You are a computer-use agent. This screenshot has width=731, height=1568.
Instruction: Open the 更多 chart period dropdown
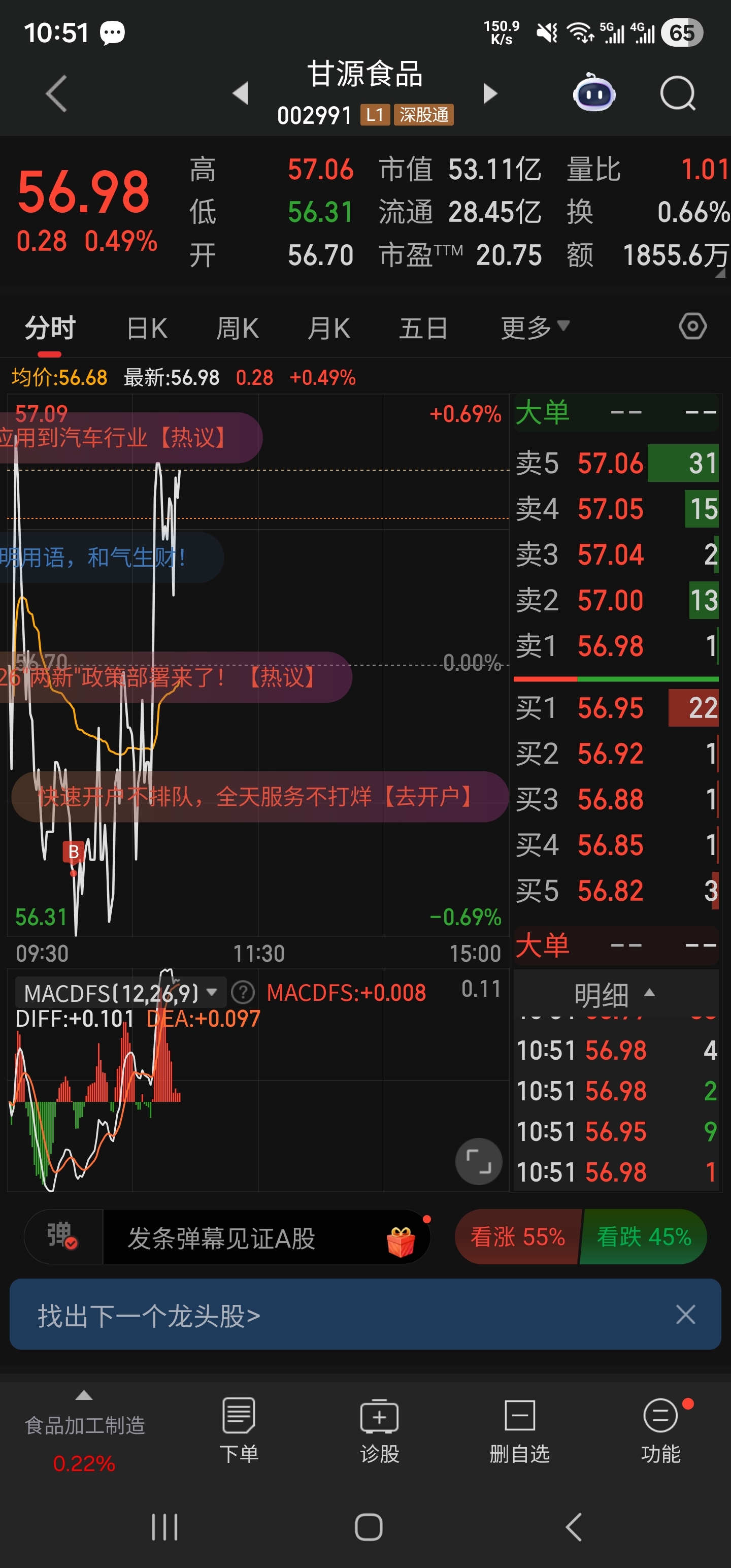click(535, 328)
